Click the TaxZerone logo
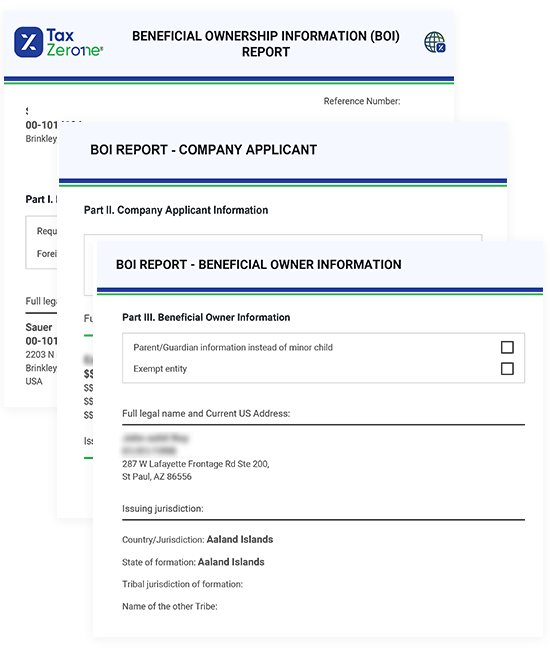 click(x=58, y=42)
